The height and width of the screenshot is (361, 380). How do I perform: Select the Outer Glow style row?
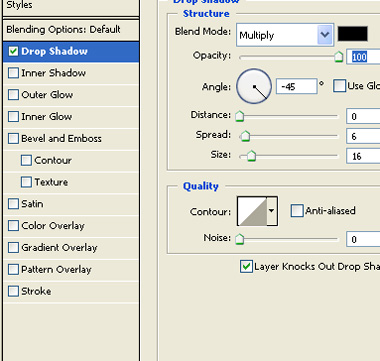click(71, 95)
